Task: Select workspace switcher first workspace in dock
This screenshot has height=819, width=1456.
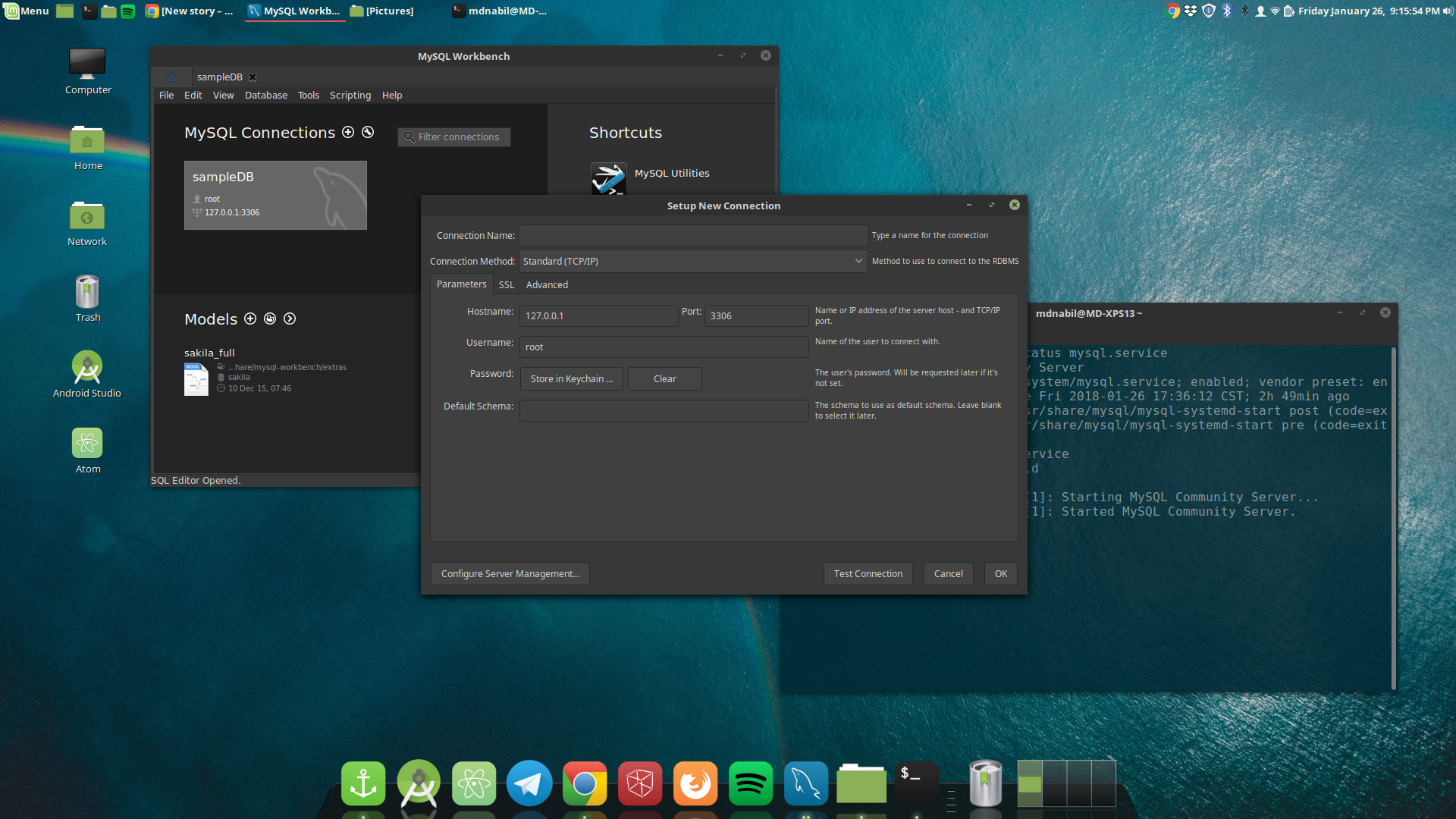Action: [1030, 783]
